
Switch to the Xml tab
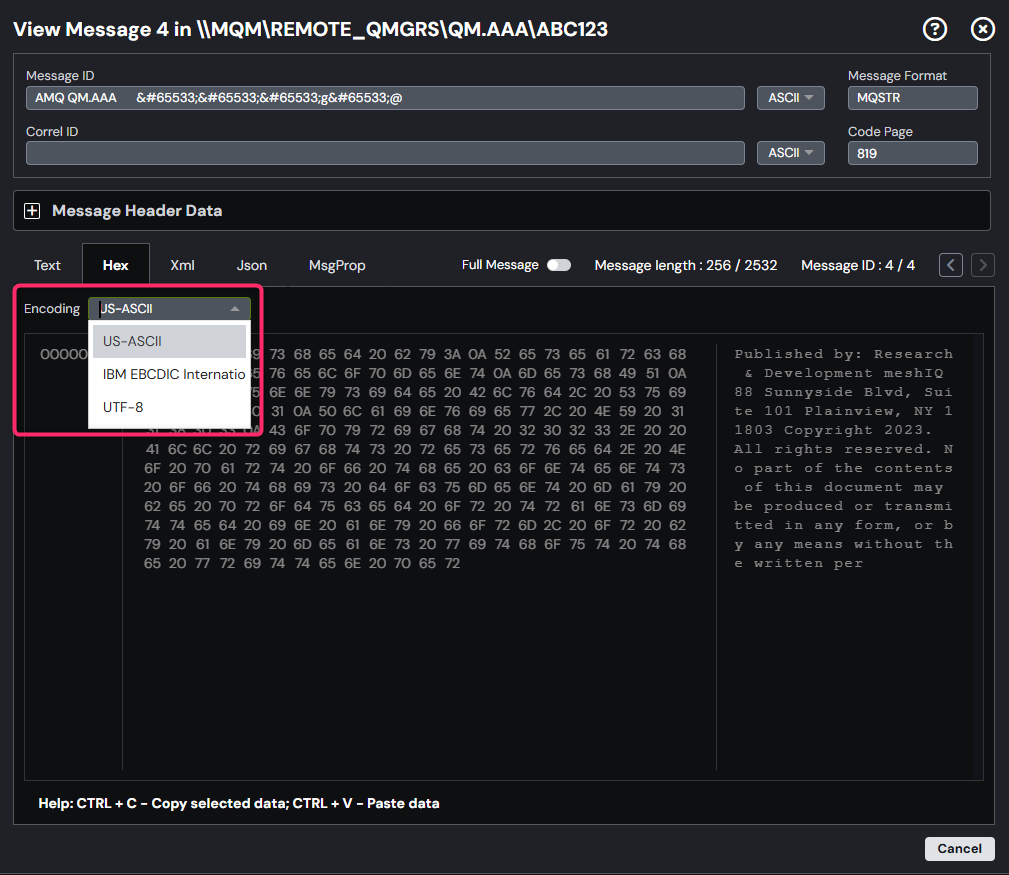pyautogui.click(x=182, y=265)
